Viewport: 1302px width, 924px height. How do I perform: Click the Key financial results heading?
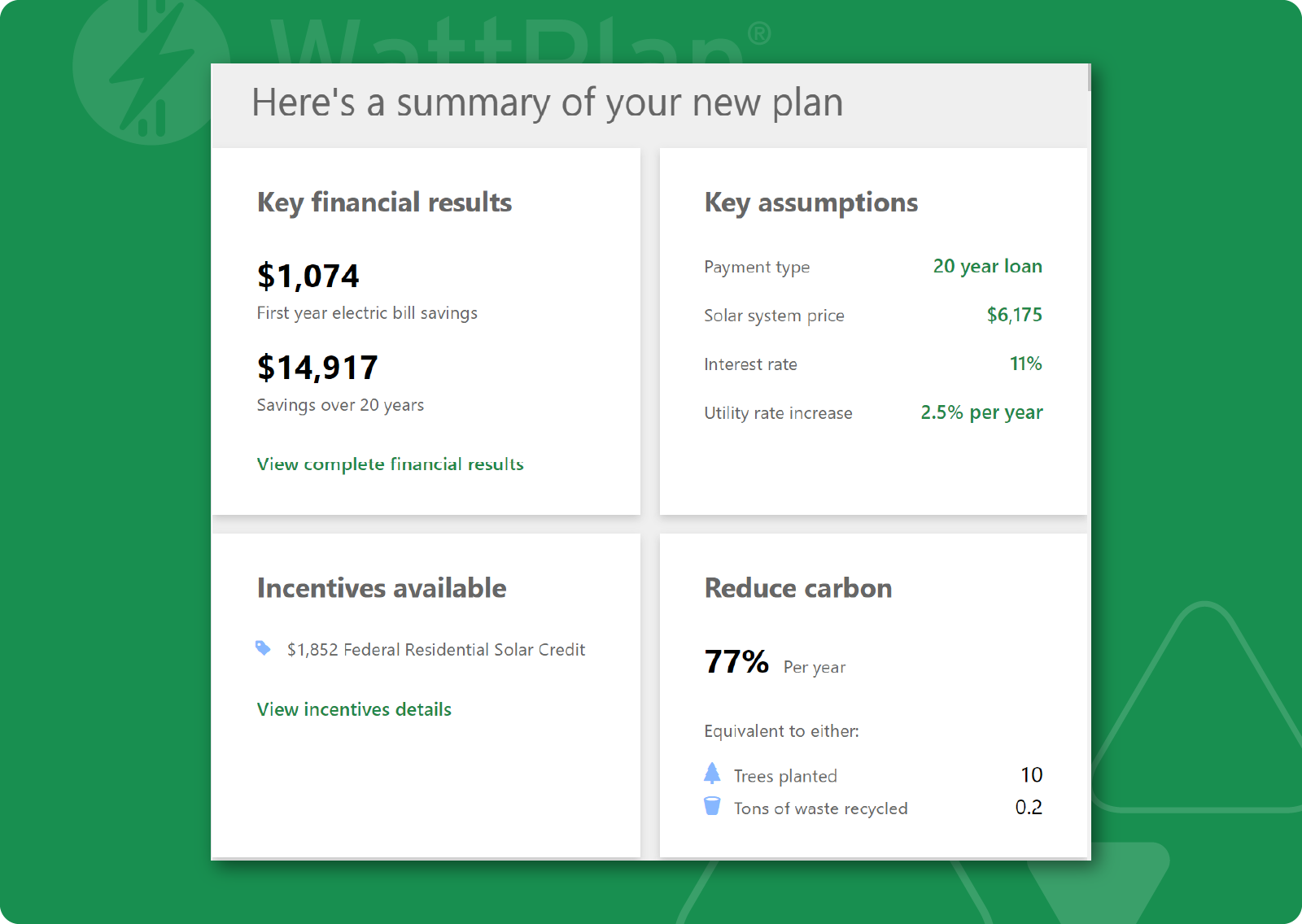coord(384,203)
